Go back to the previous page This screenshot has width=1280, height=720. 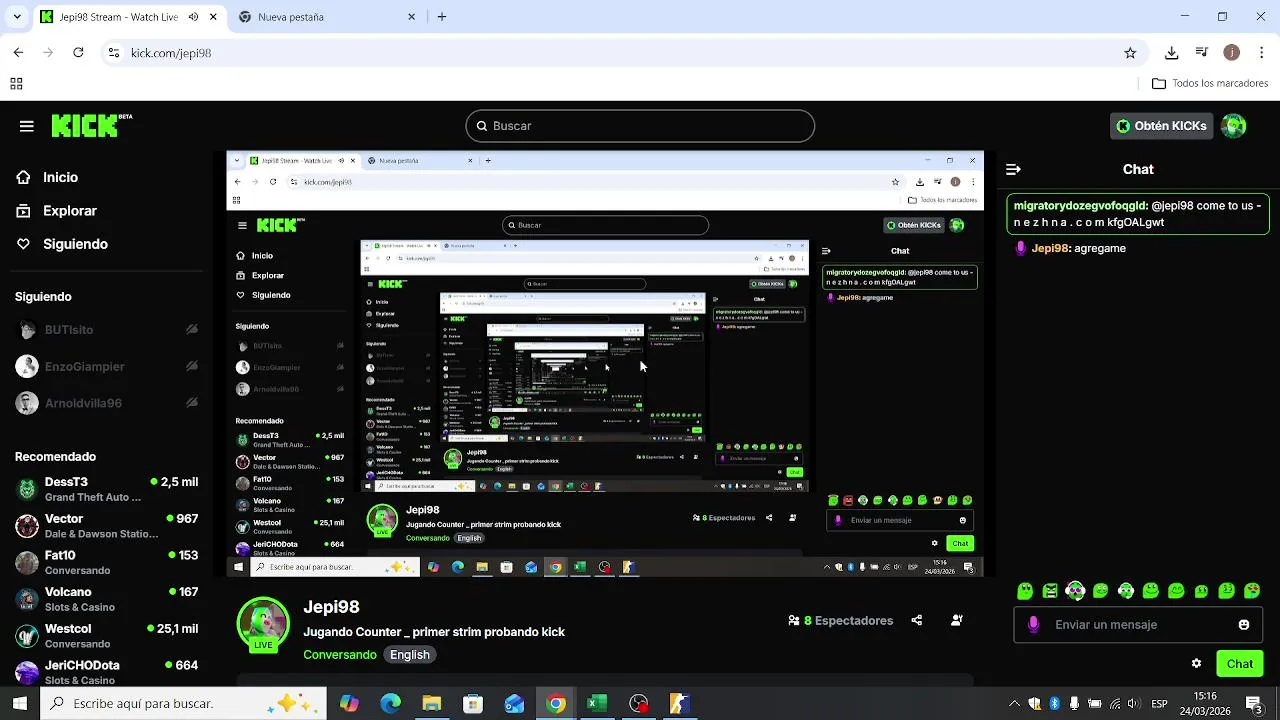tap(18, 53)
